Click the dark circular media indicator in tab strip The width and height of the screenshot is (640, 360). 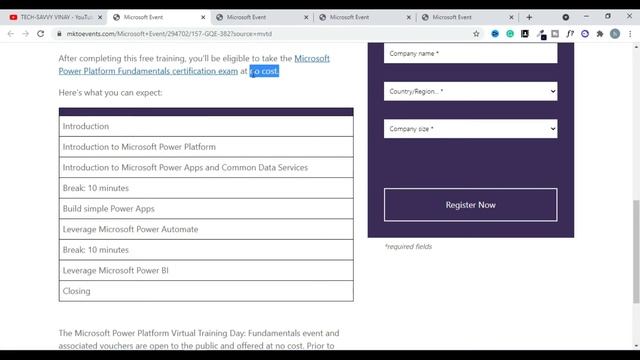coord(566,17)
